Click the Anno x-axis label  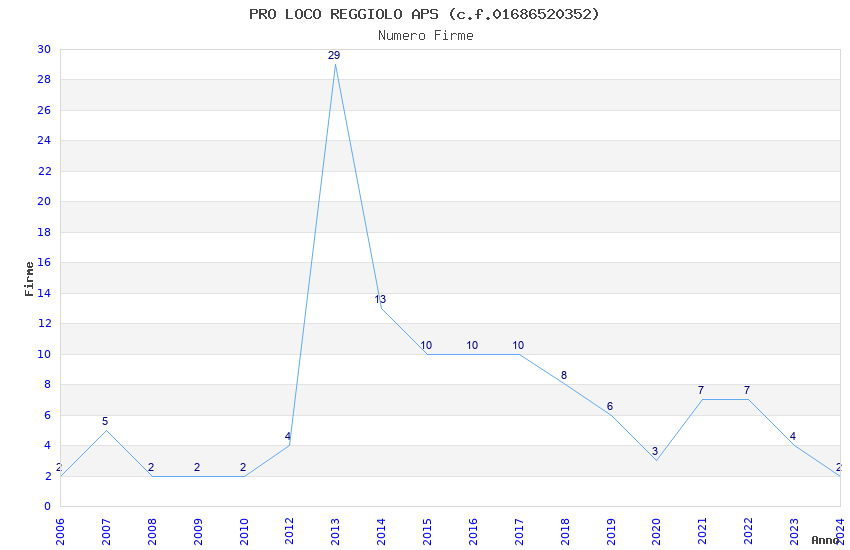point(825,540)
